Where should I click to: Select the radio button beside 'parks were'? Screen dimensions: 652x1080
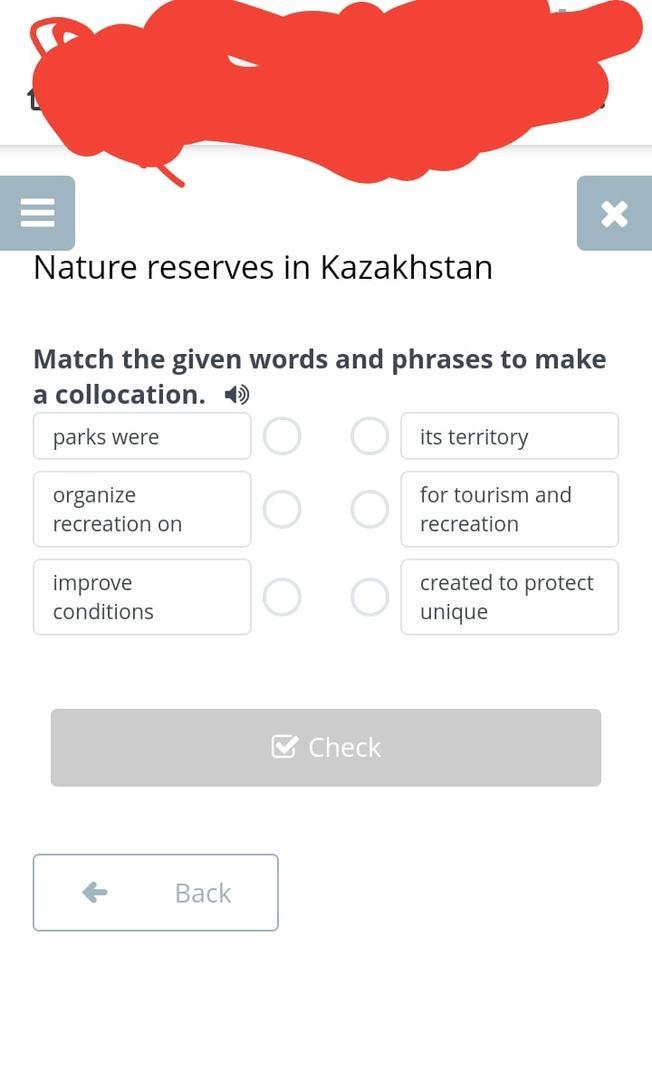pyautogui.click(x=282, y=436)
